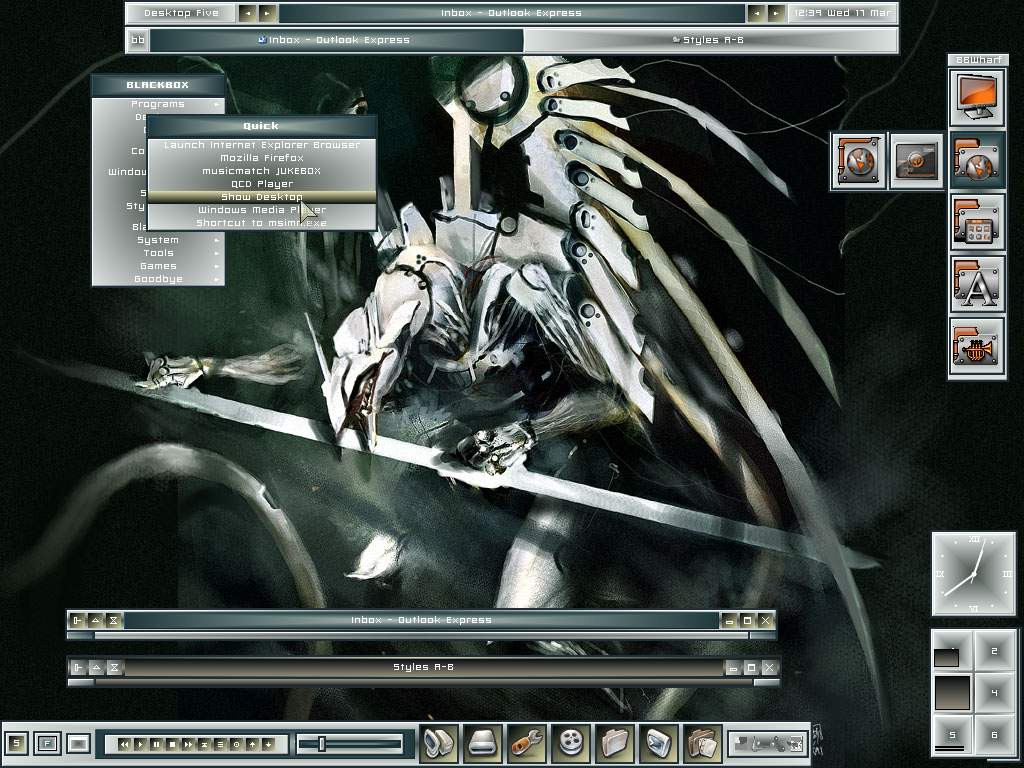Open the terminal prompt dock icon
1024x768 pixels.
click(659, 743)
